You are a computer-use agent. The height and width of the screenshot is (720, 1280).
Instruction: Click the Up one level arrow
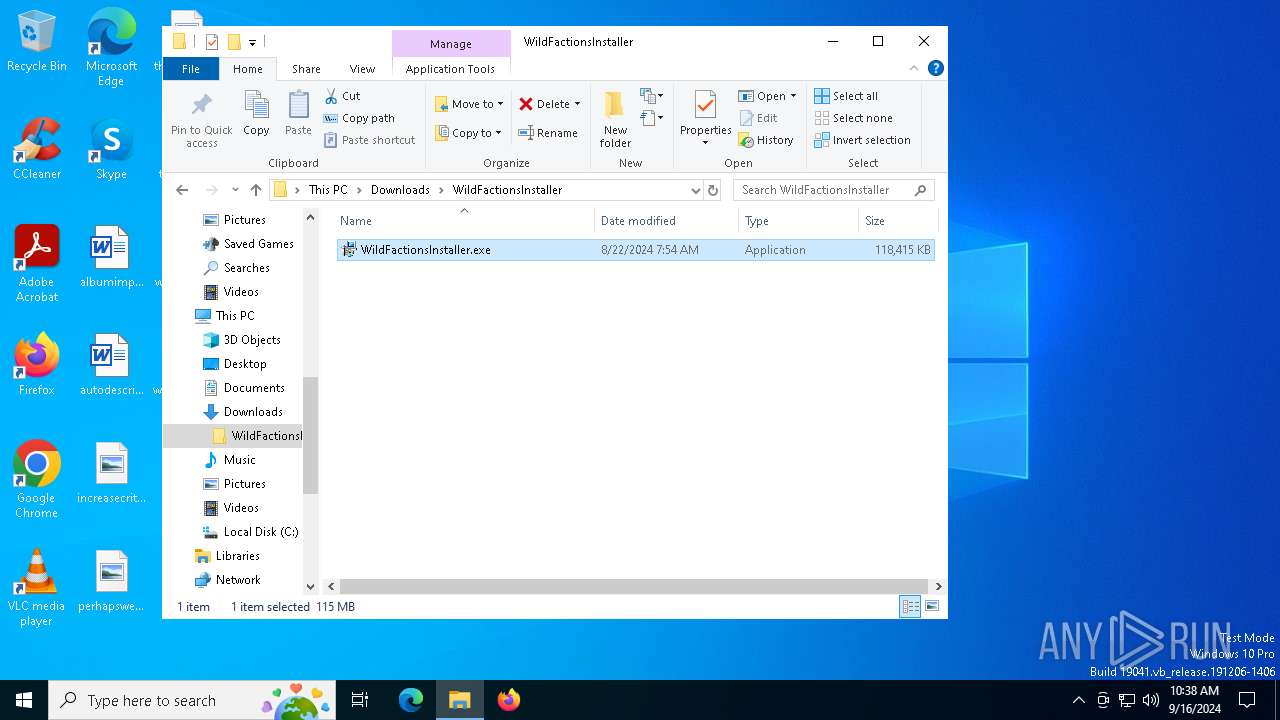pos(256,190)
